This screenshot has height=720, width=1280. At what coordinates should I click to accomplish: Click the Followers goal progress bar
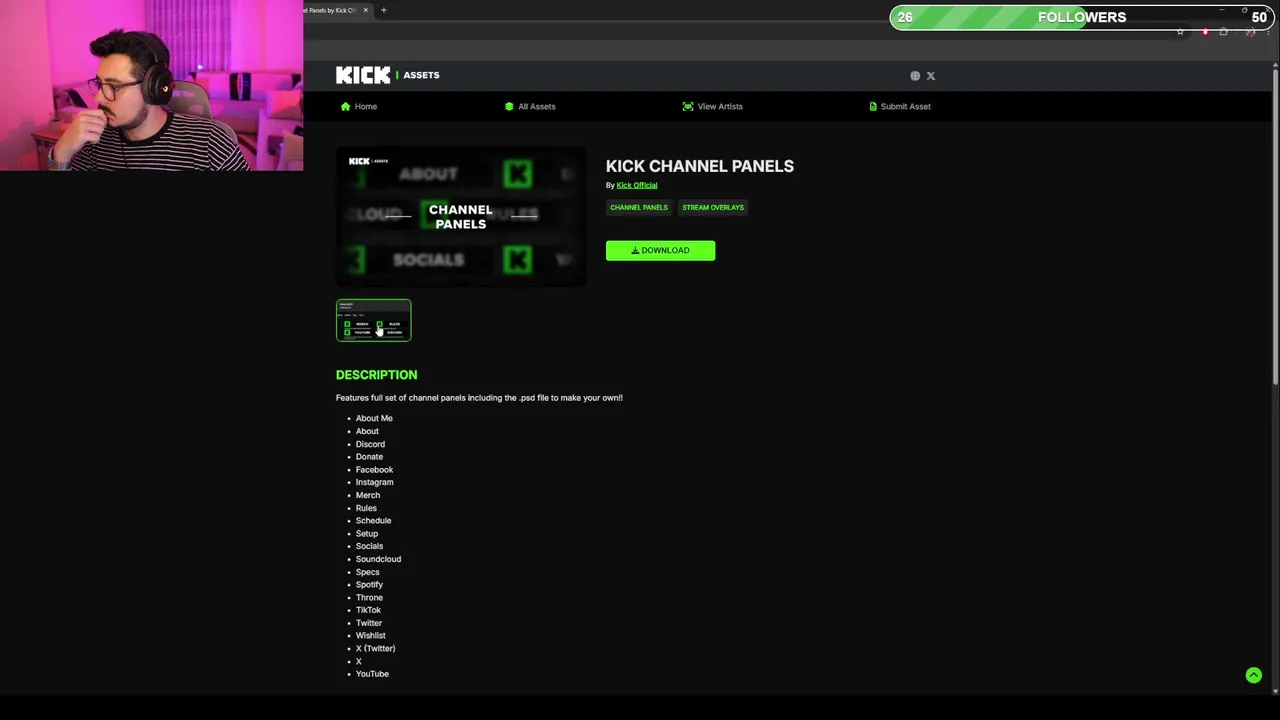[x=1081, y=17]
